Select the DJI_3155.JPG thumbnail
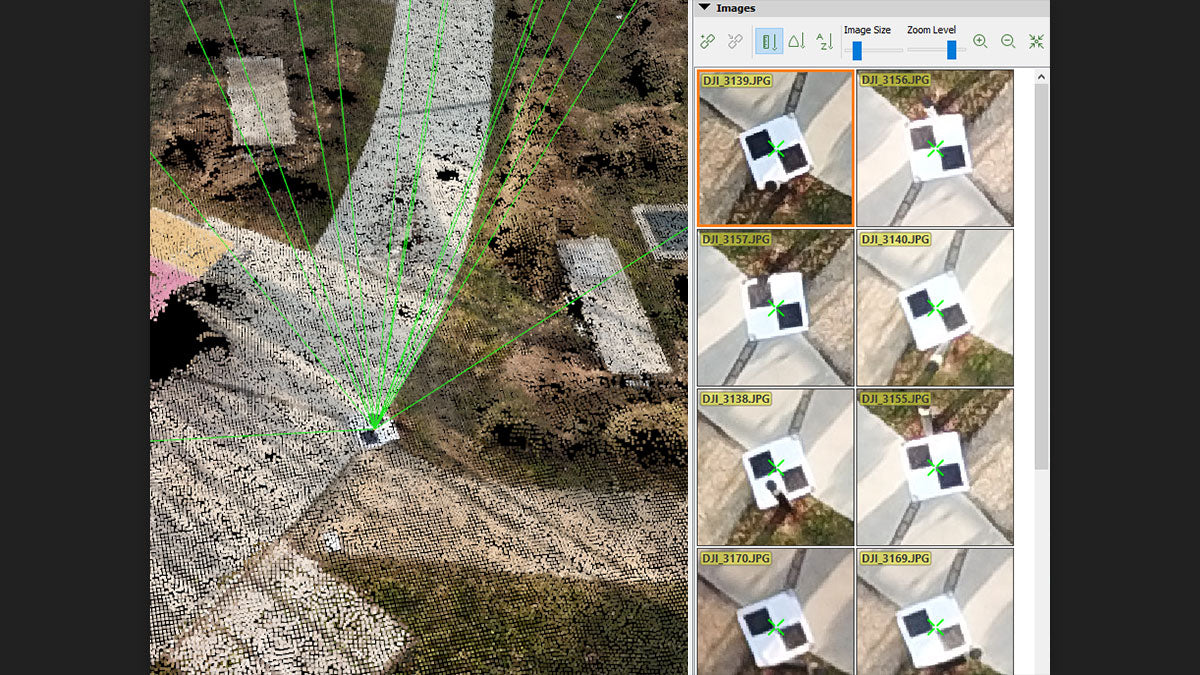Screen dimensions: 1200x675 [935, 466]
